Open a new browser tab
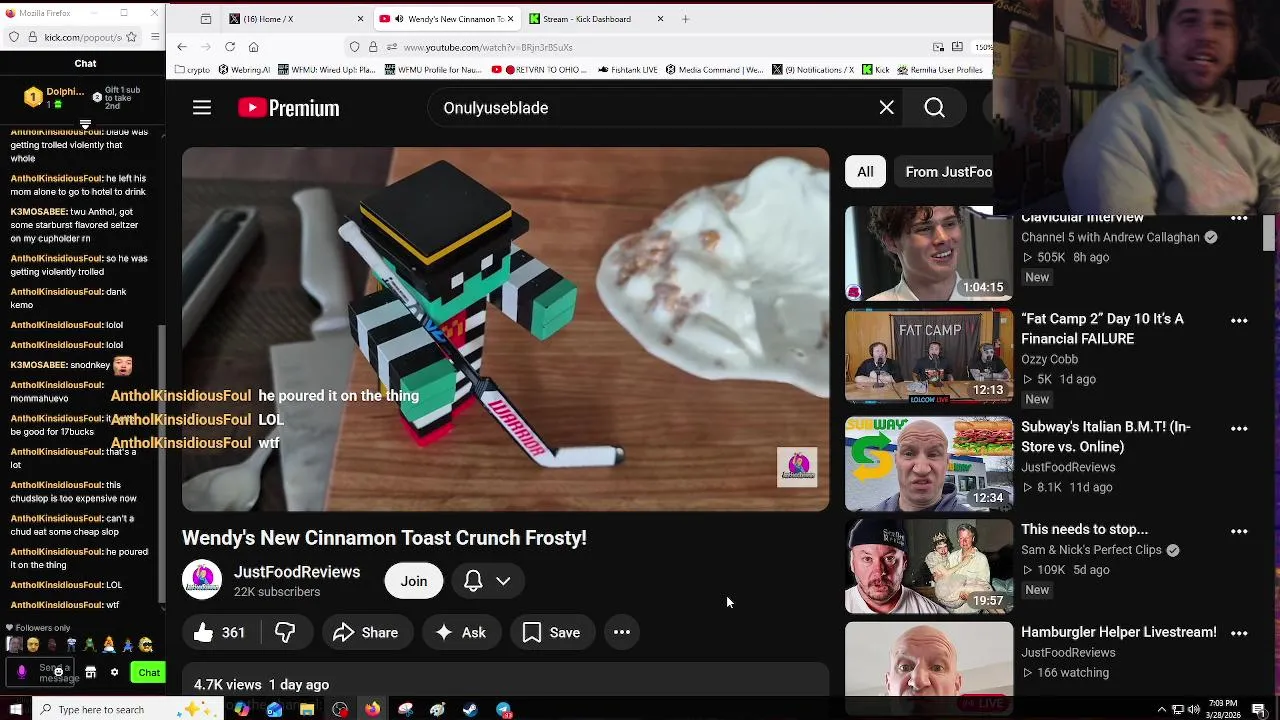 pyautogui.click(x=685, y=19)
